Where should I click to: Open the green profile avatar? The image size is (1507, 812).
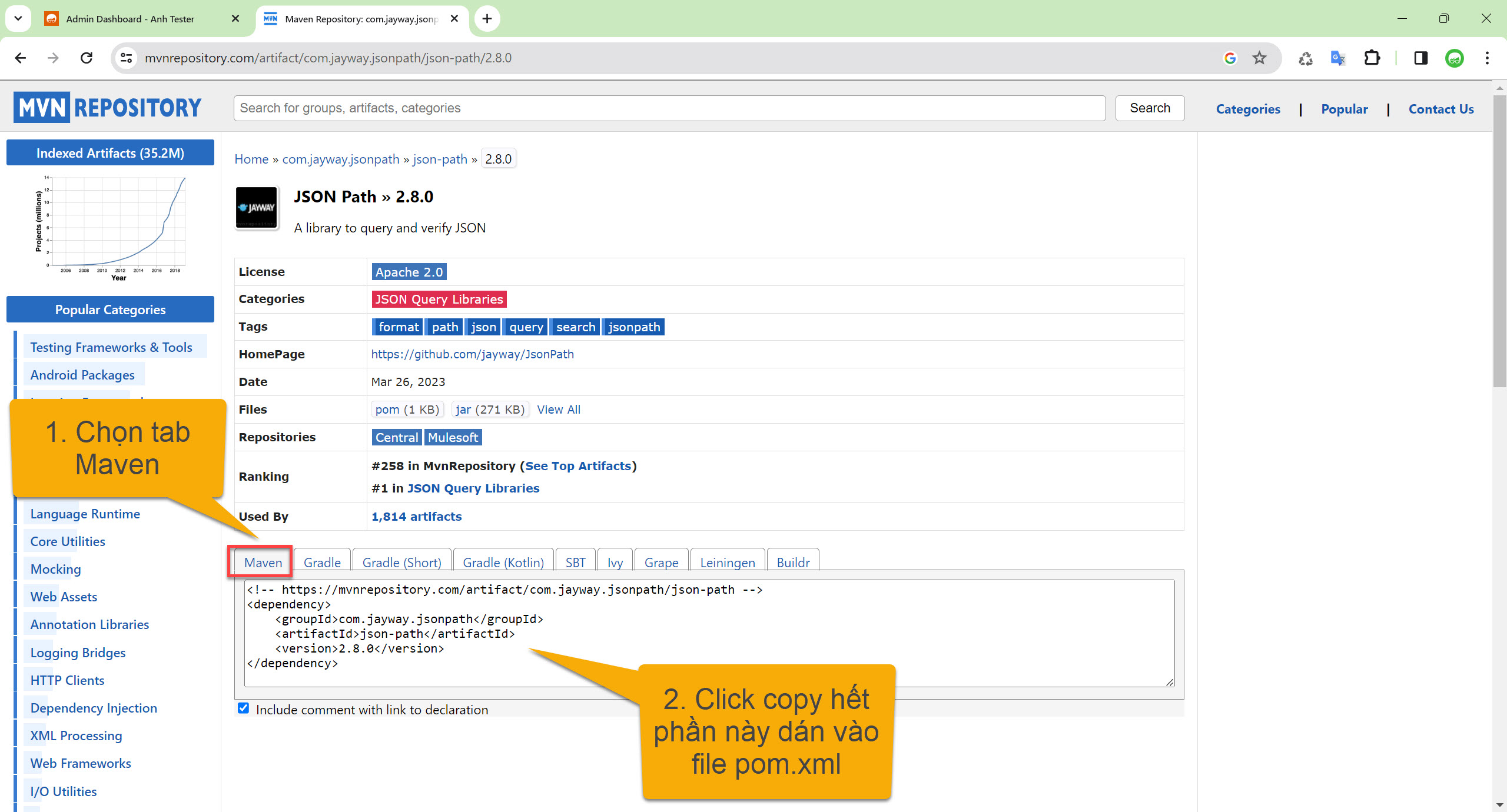1455,58
